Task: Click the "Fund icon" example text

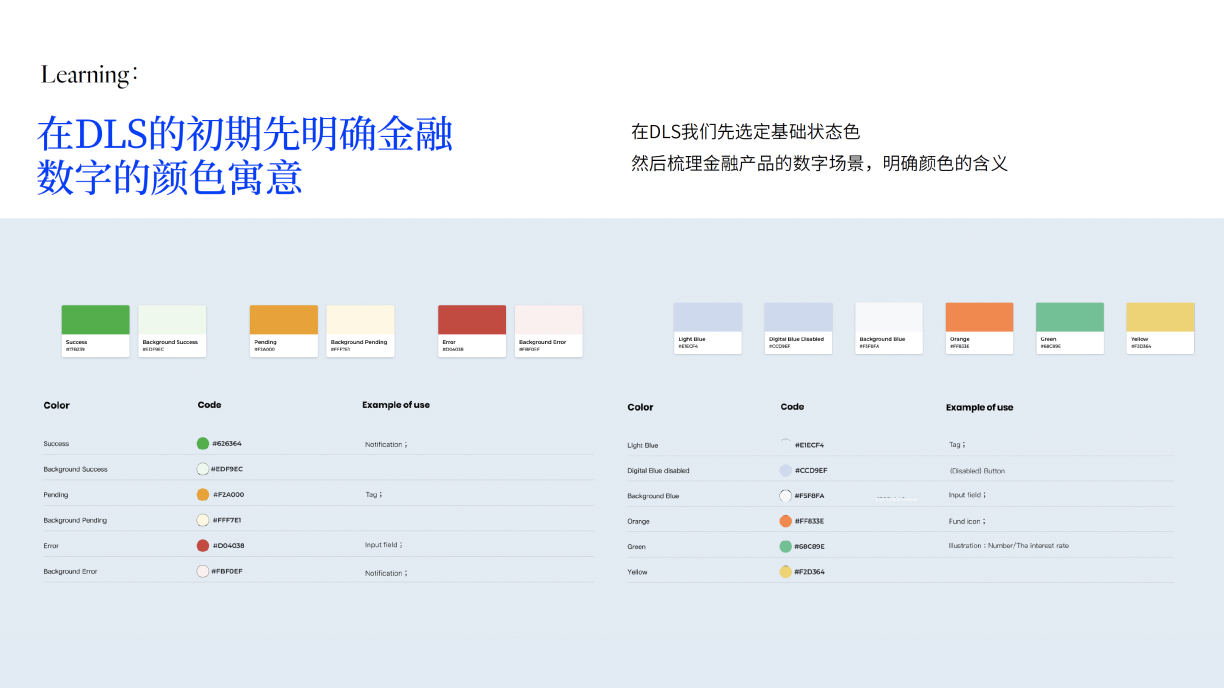Action: click(x=966, y=521)
